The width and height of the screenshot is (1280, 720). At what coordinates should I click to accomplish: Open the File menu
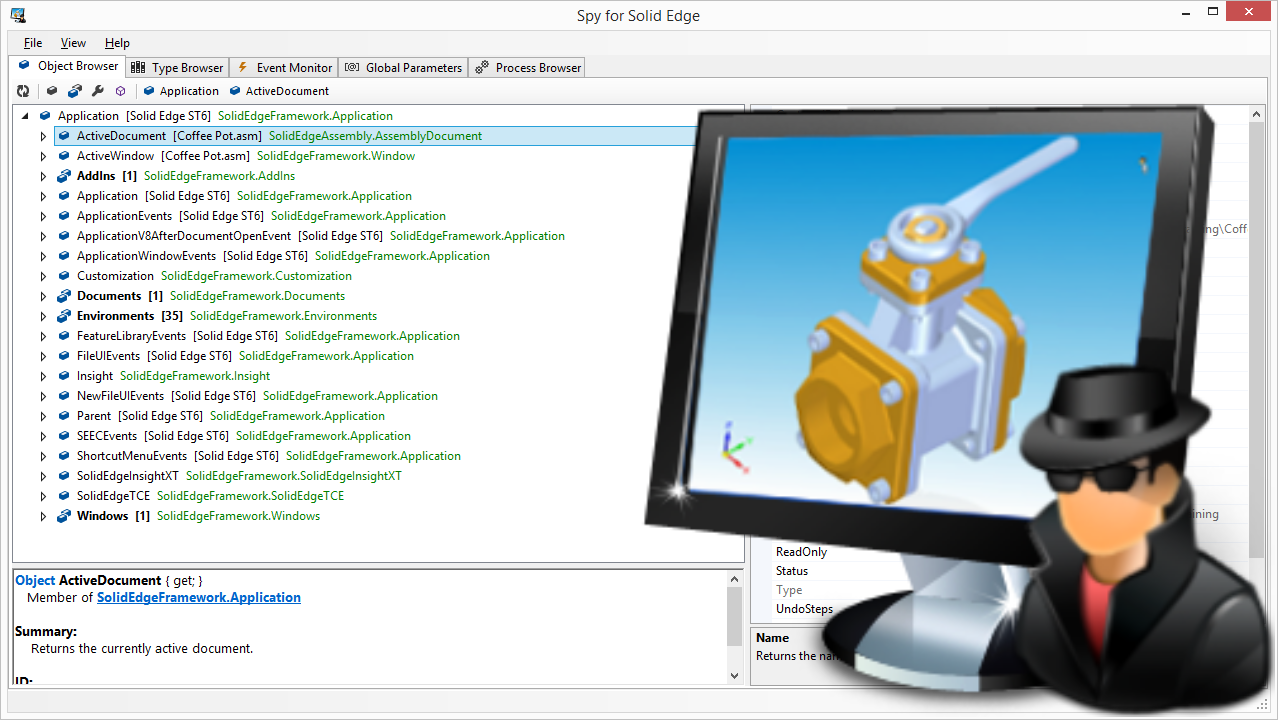pos(33,43)
